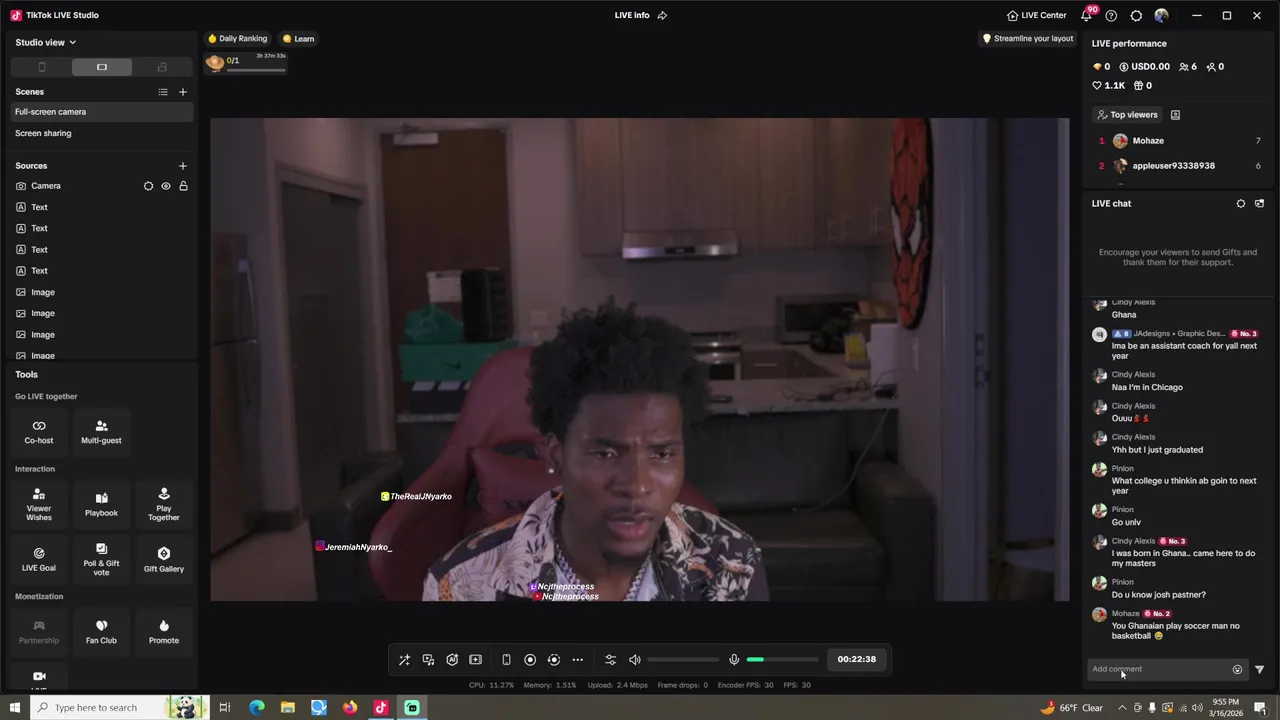Open Microsoft Edge from the taskbar
This screenshot has height=720, width=1280.
(257, 708)
